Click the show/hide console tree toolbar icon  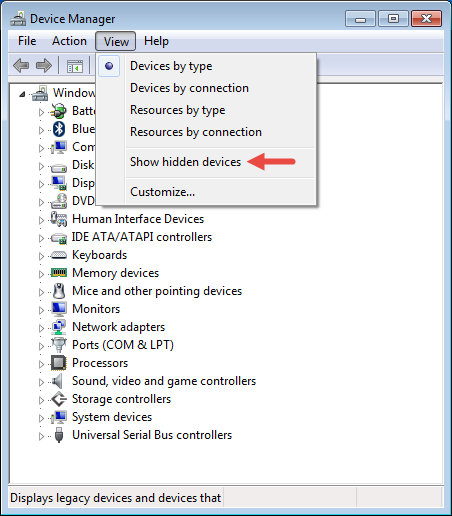click(x=75, y=66)
